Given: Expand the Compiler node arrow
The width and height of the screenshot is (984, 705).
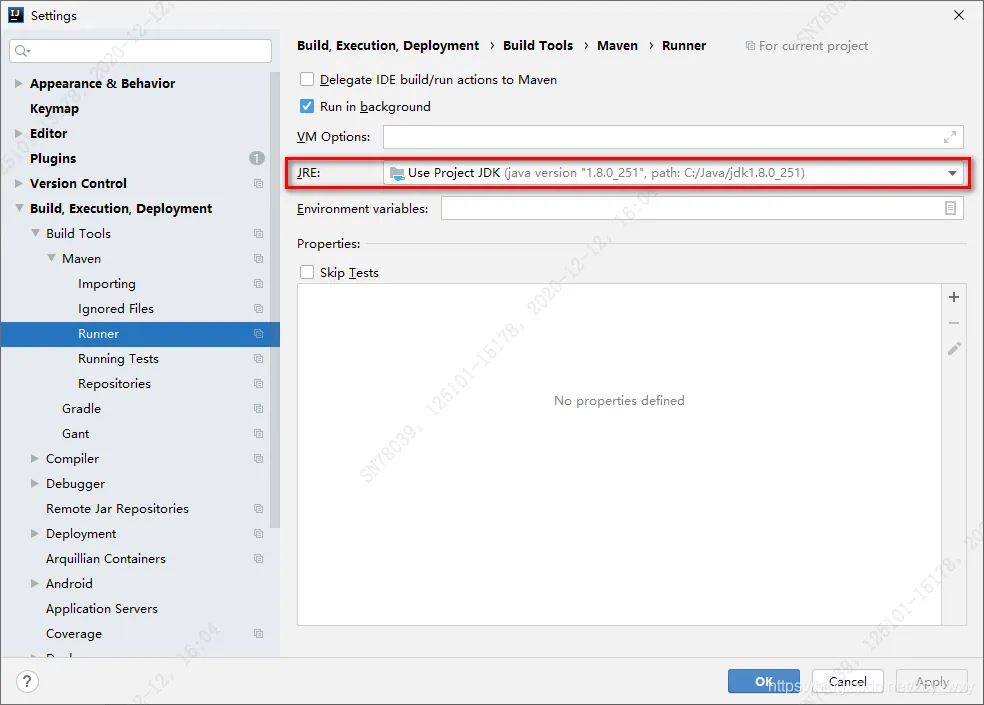Looking at the screenshot, I should [x=35, y=458].
